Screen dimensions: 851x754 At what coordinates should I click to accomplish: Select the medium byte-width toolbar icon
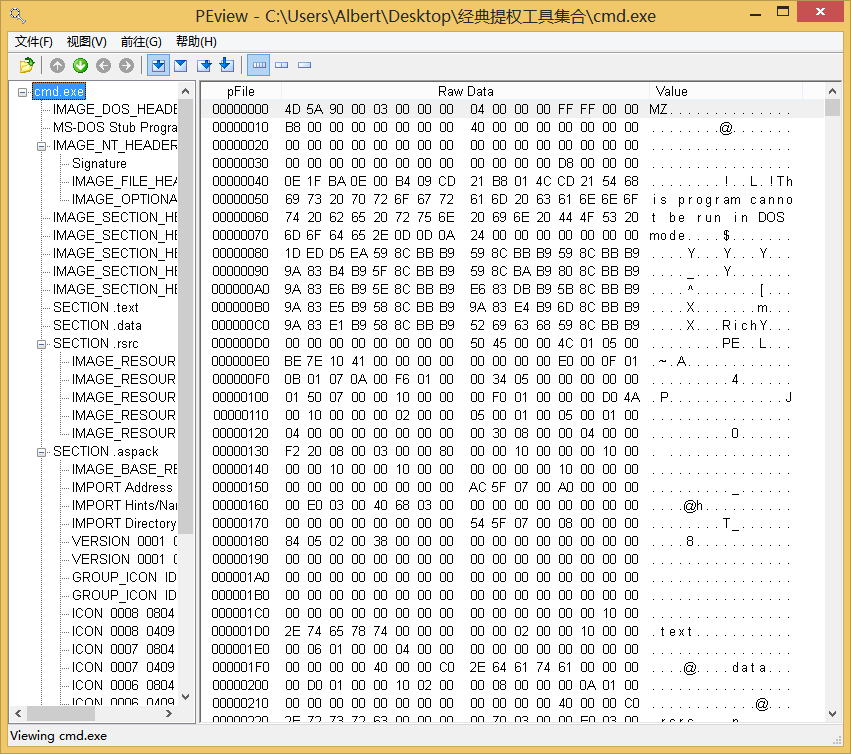click(282, 65)
